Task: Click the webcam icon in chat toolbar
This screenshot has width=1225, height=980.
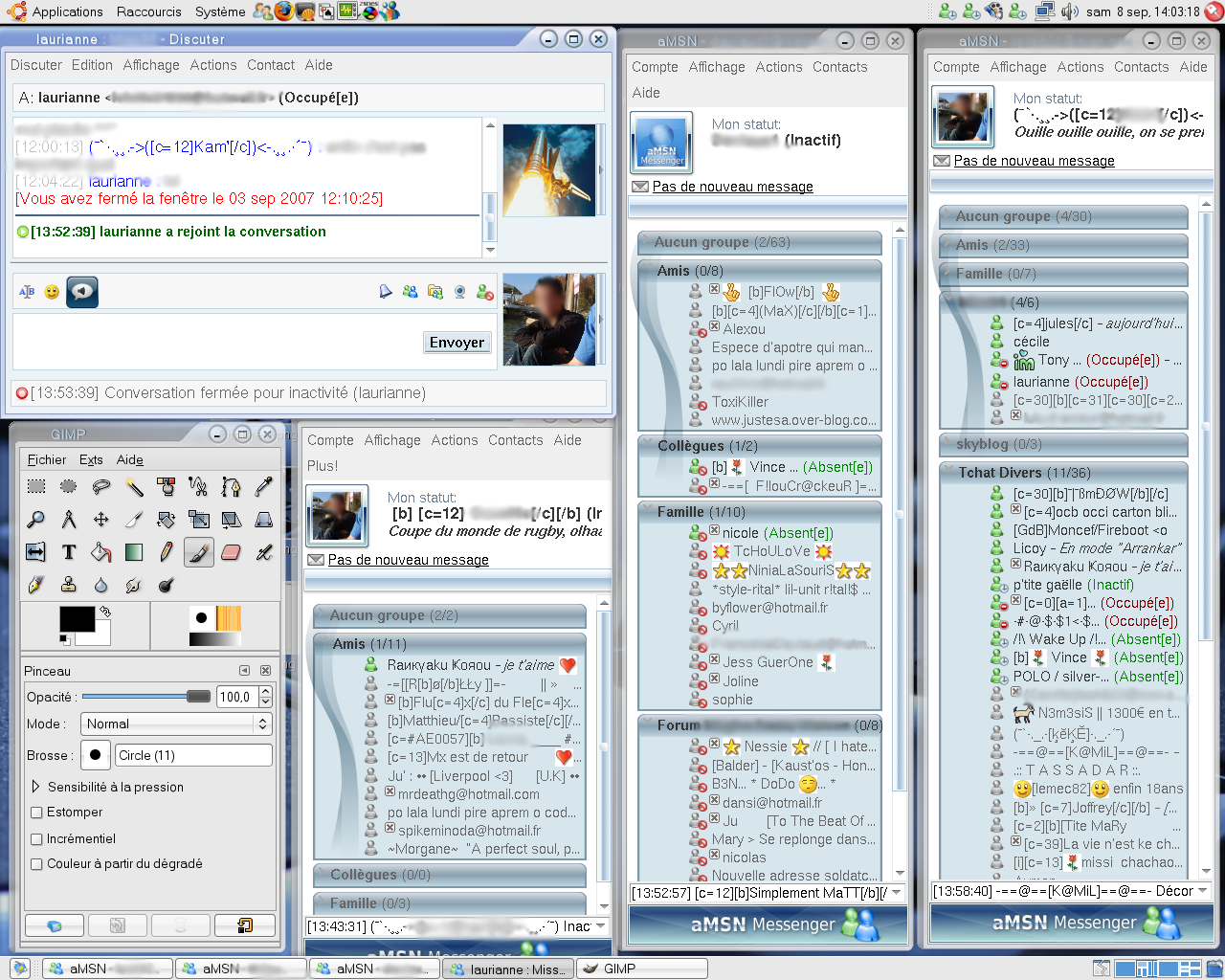Action: click(460, 292)
